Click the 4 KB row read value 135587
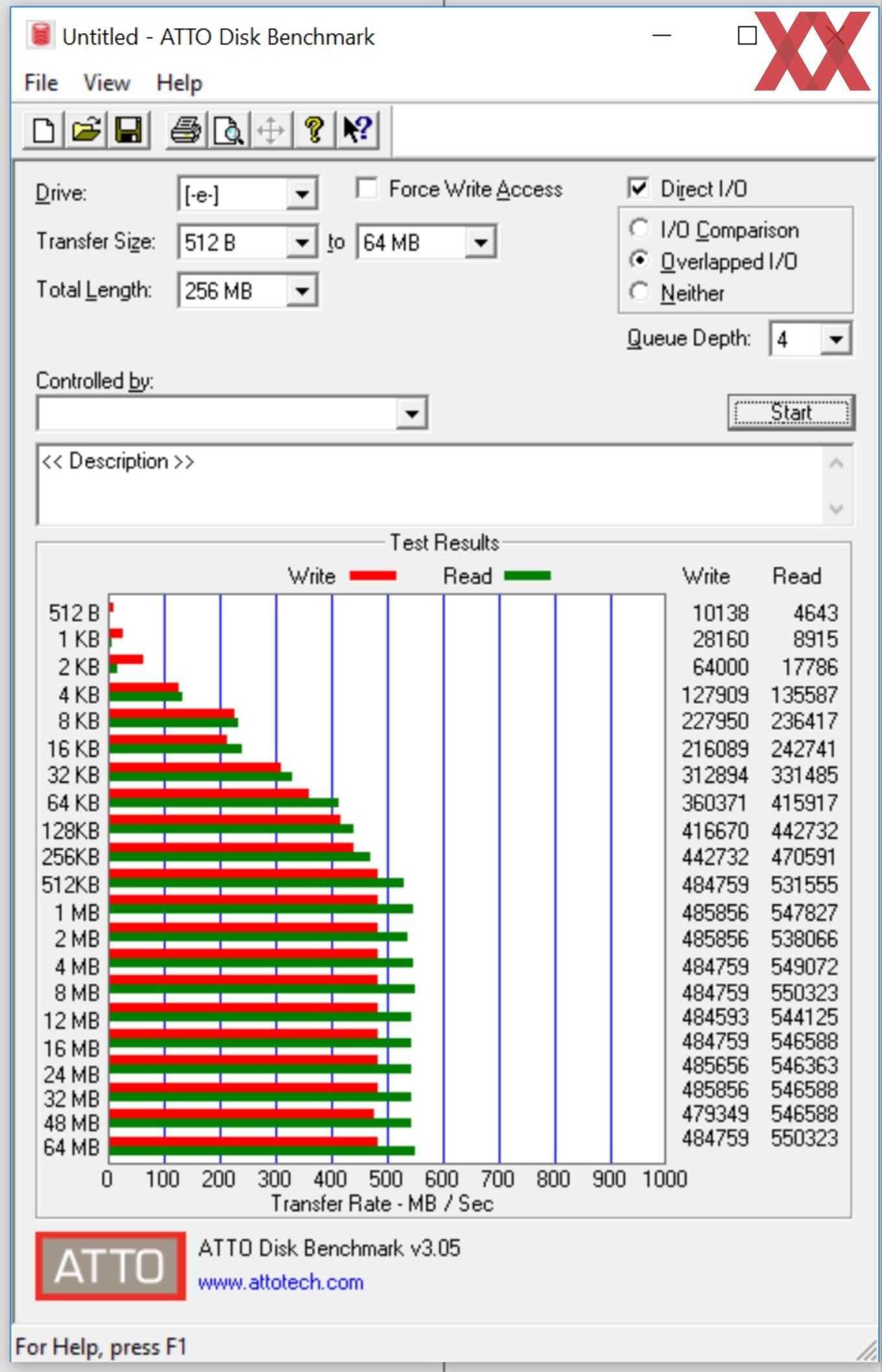The width and height of the screenshot is (882, 1372). pos(804,695)
